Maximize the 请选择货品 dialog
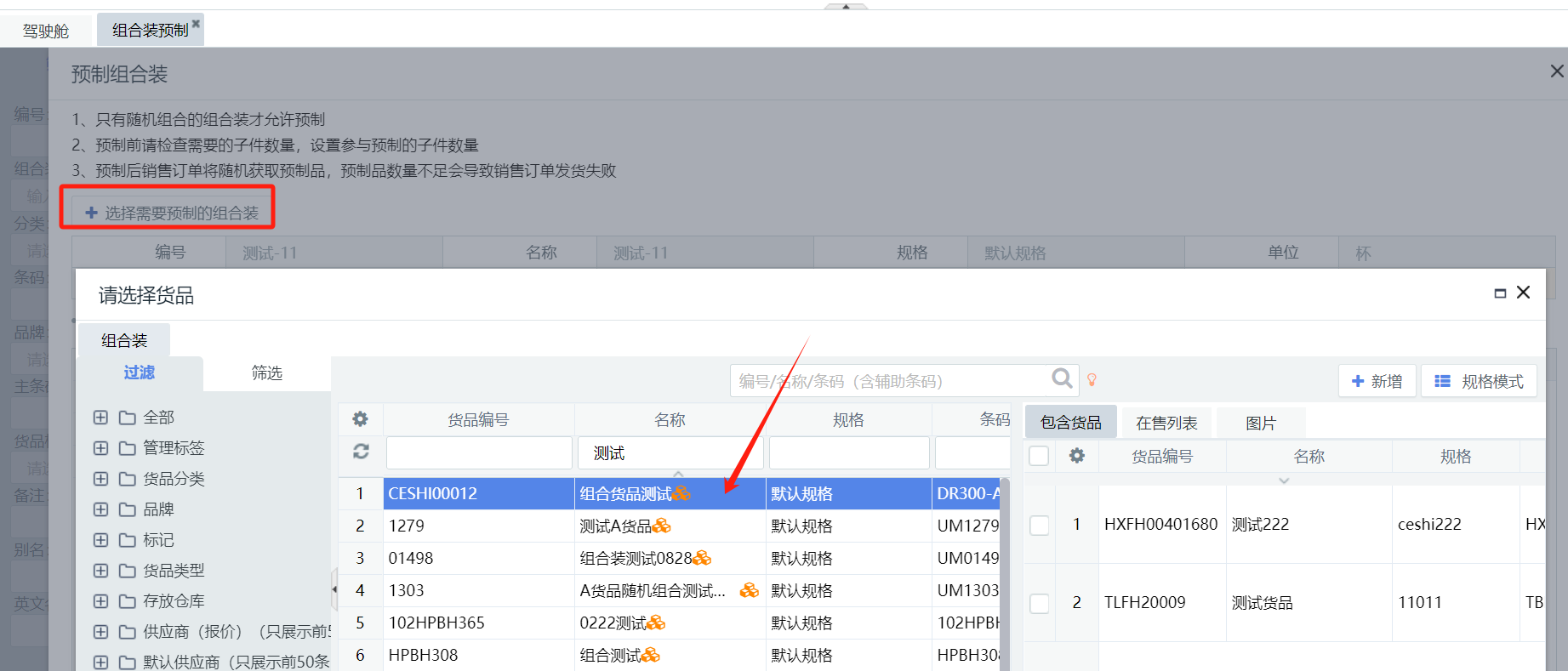Image resolution: width=1568 pixels, height=671 pixels. (x=1500, y=293)
